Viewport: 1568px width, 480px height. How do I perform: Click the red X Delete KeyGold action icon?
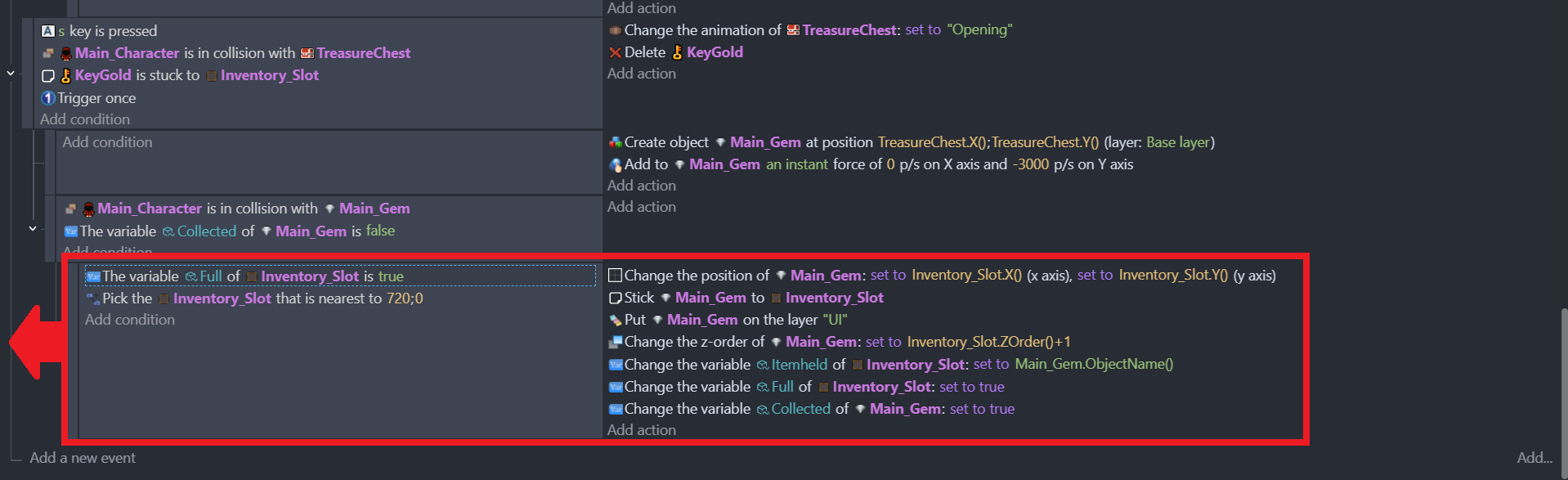615,52
